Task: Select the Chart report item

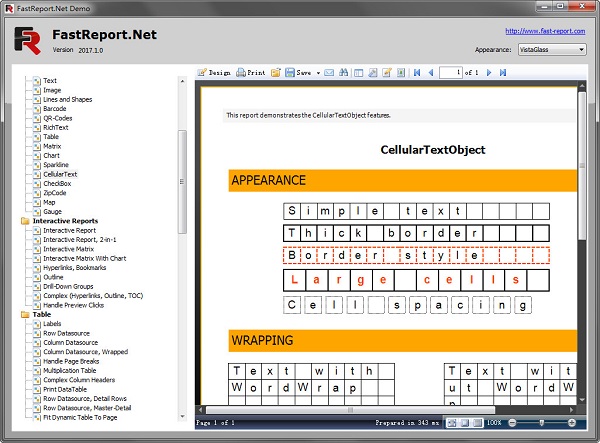Action: point(51,156)
